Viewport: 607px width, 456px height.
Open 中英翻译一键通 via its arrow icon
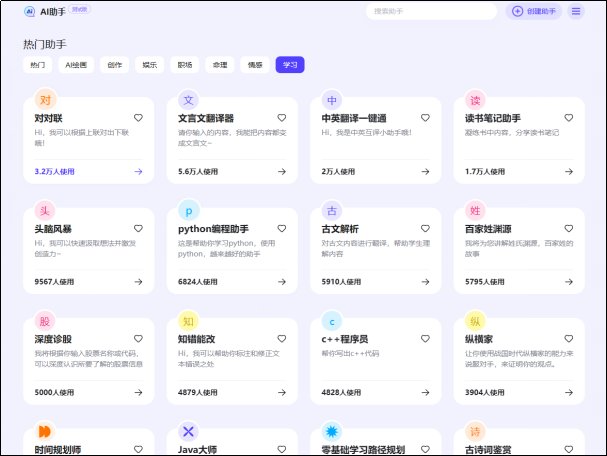(425, 171)
